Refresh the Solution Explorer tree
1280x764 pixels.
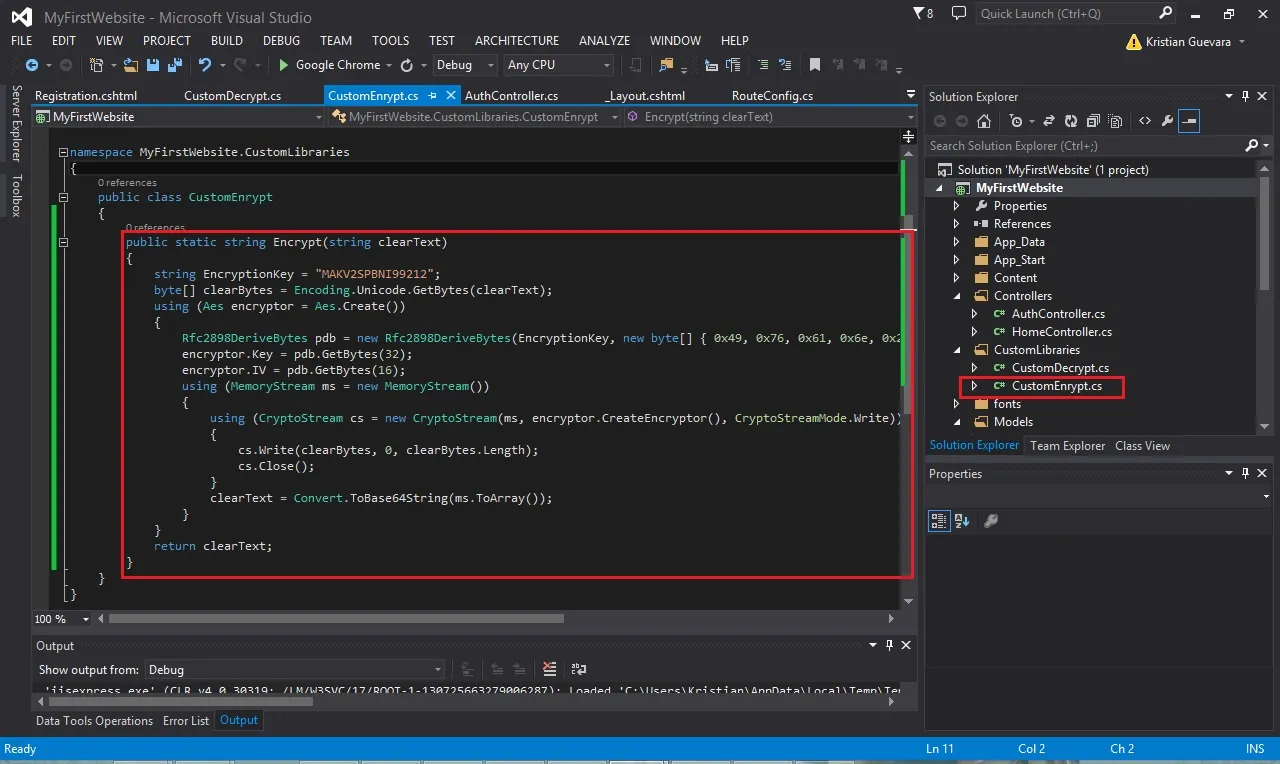coord(1071,121)
